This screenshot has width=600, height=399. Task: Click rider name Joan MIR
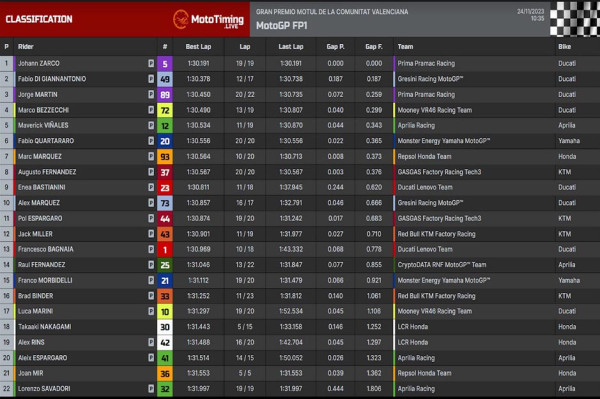click(x=30, y=373)
